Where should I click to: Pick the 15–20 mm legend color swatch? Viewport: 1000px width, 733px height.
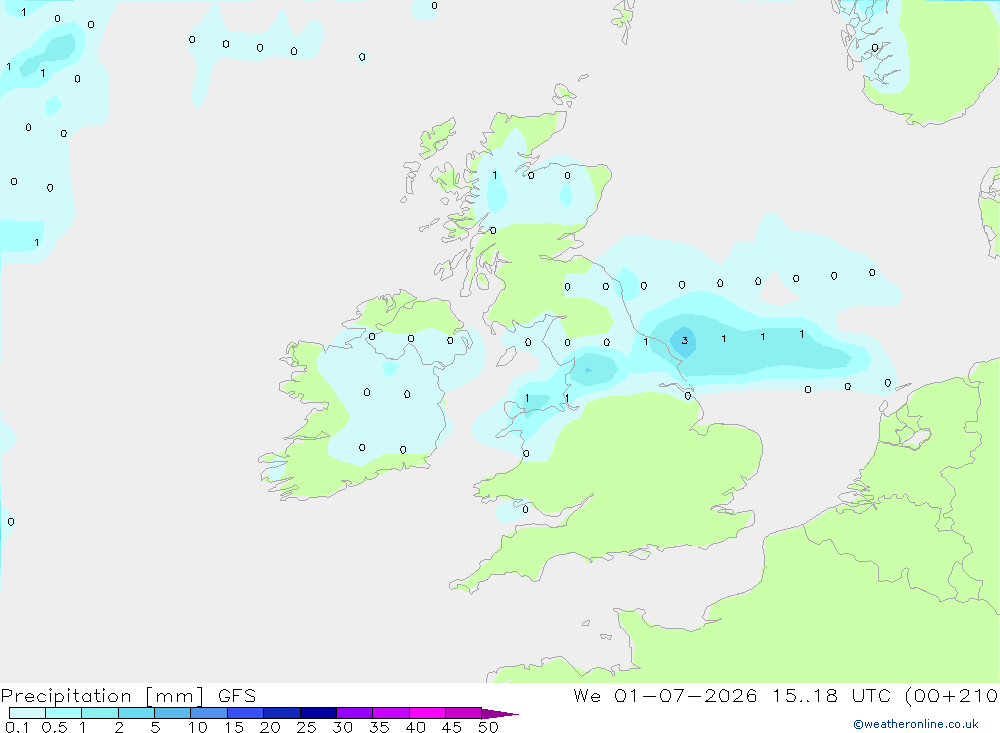point(246,713)
